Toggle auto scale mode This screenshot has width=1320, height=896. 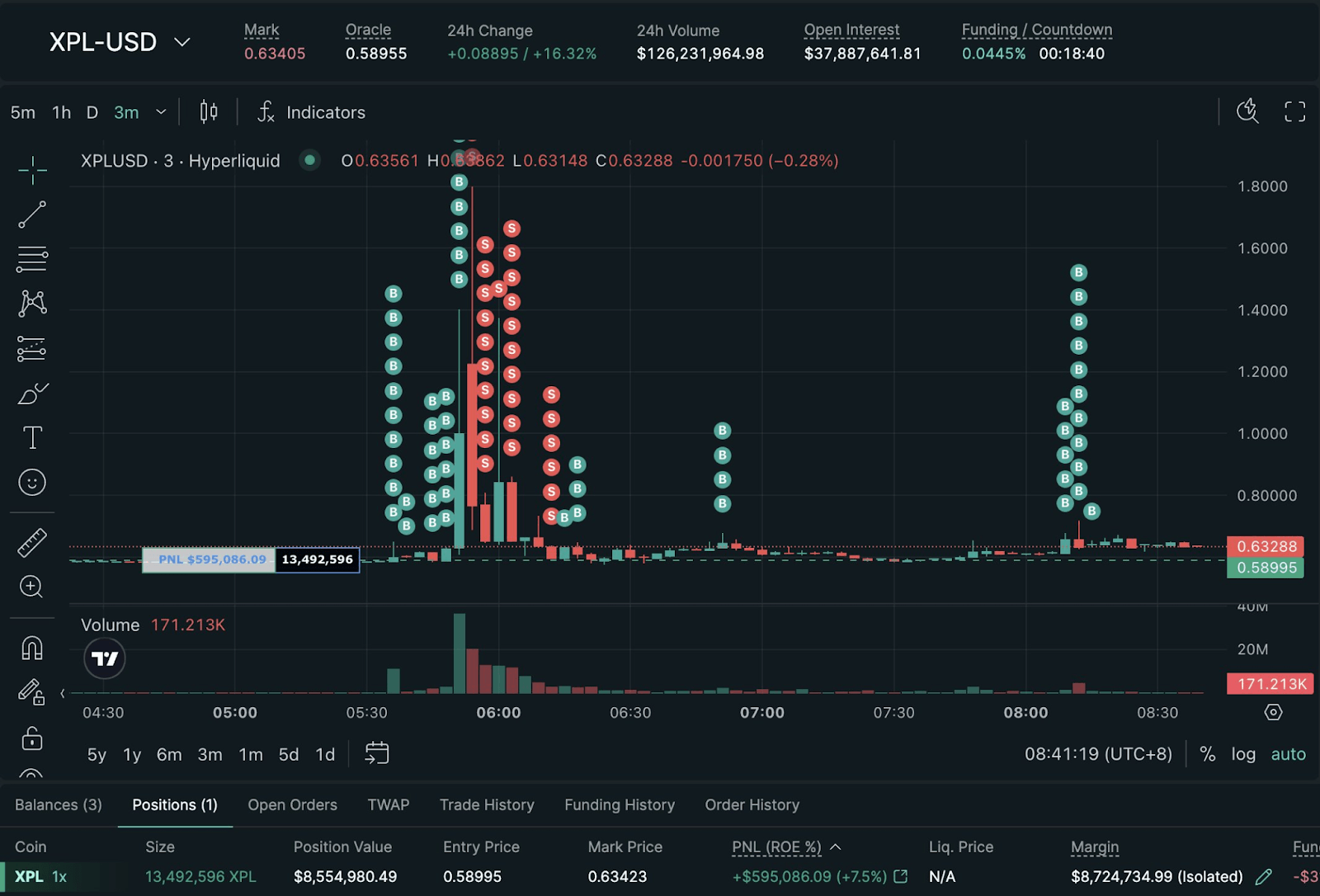pyautogui.click(x=1289, y=754)
